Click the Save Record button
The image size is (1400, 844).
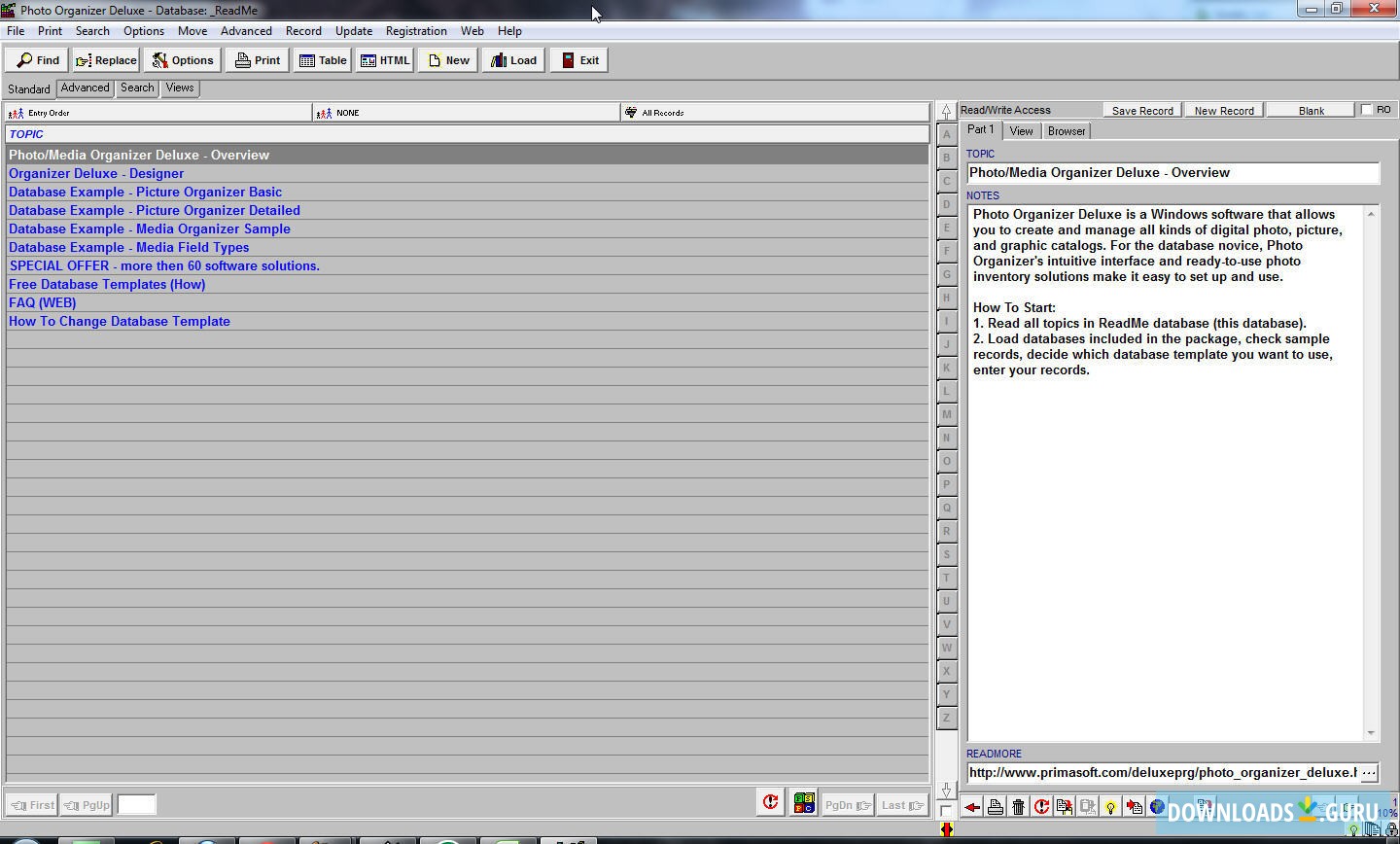coord(1142,110)
